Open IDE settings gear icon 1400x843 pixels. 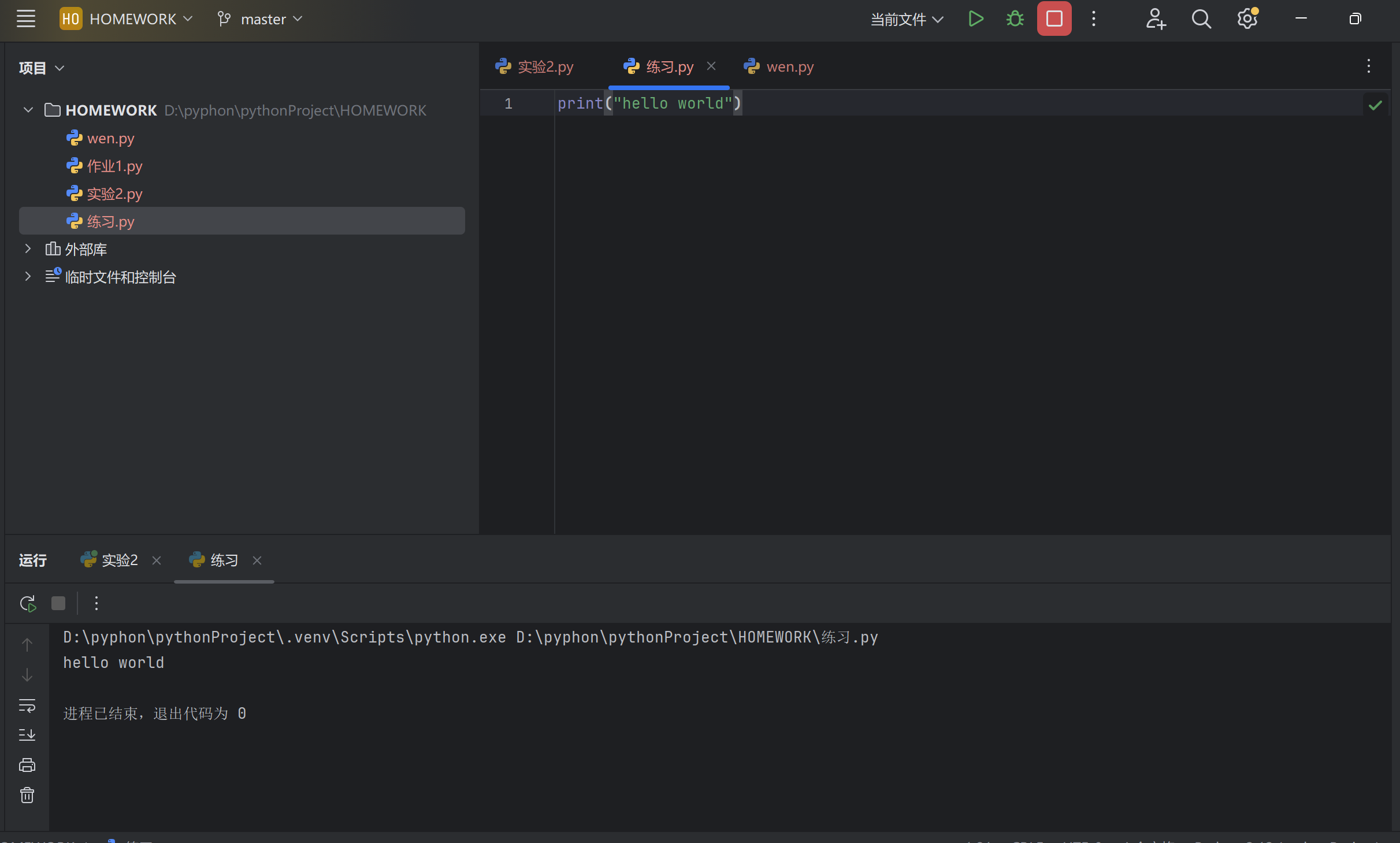pos(1247,19)
